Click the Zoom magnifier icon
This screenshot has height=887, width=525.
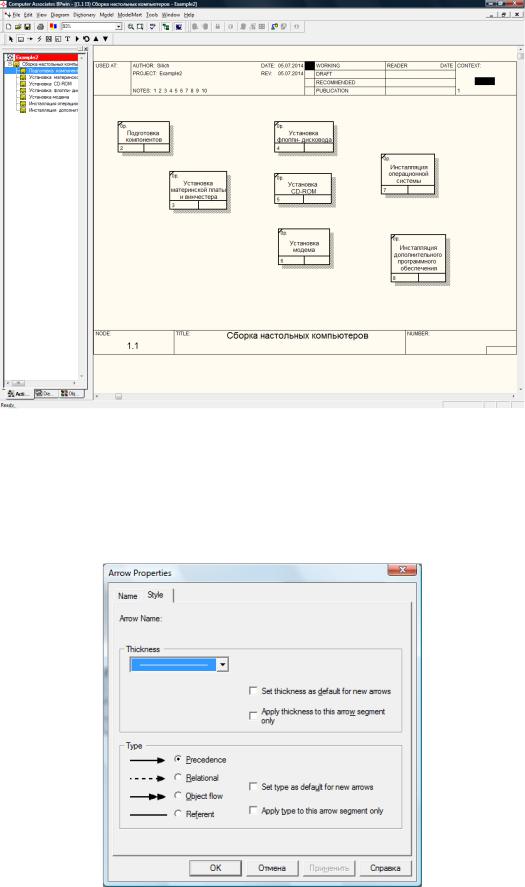click(131, 27)
